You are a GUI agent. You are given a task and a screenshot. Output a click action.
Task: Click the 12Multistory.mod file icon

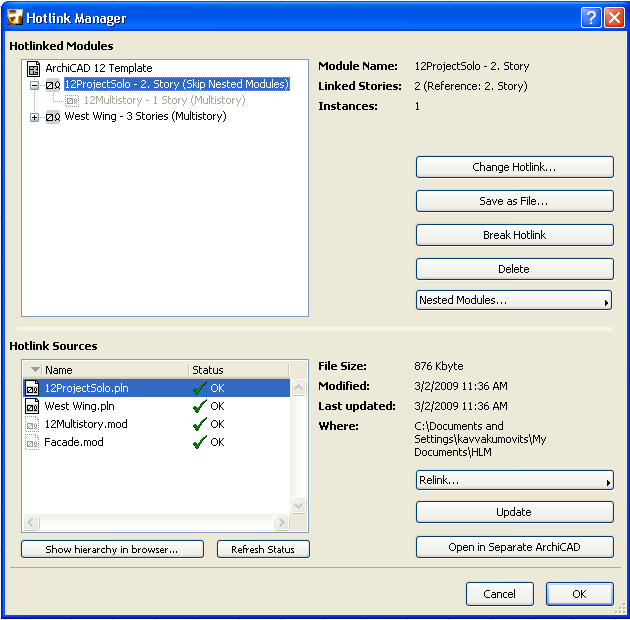pyautogui.click(x=32, y=424)
